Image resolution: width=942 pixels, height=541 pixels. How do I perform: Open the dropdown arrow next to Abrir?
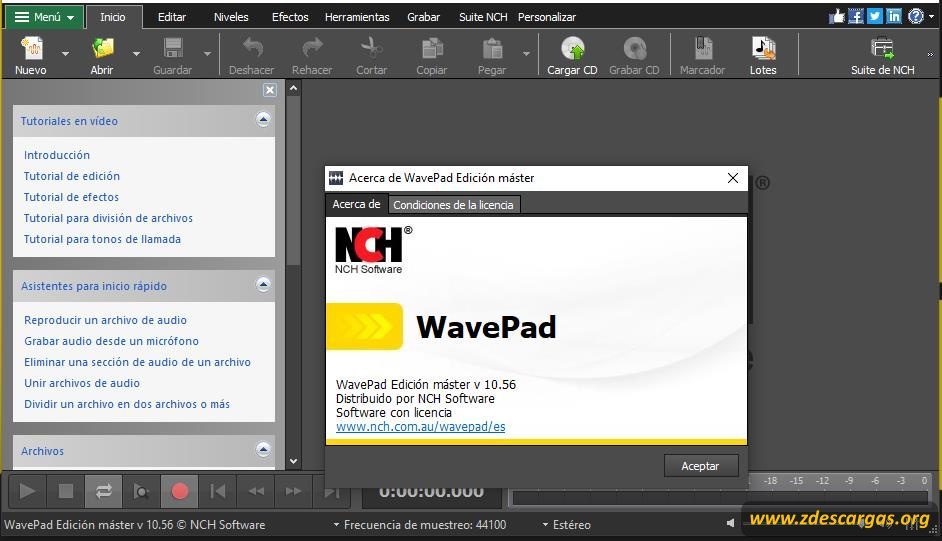(136, 54)
